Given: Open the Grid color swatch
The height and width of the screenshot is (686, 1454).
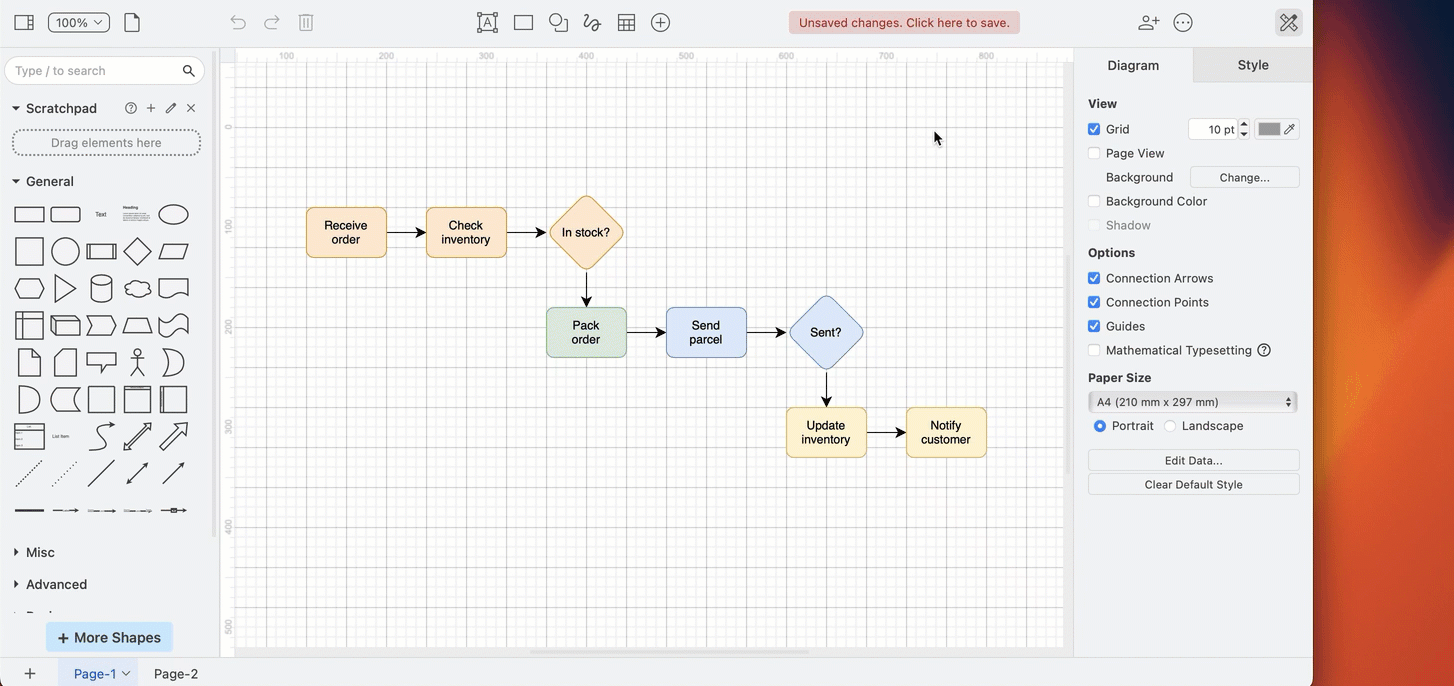Looking at the screenshot, I should pyautogui.click(x=1270, y=129).
